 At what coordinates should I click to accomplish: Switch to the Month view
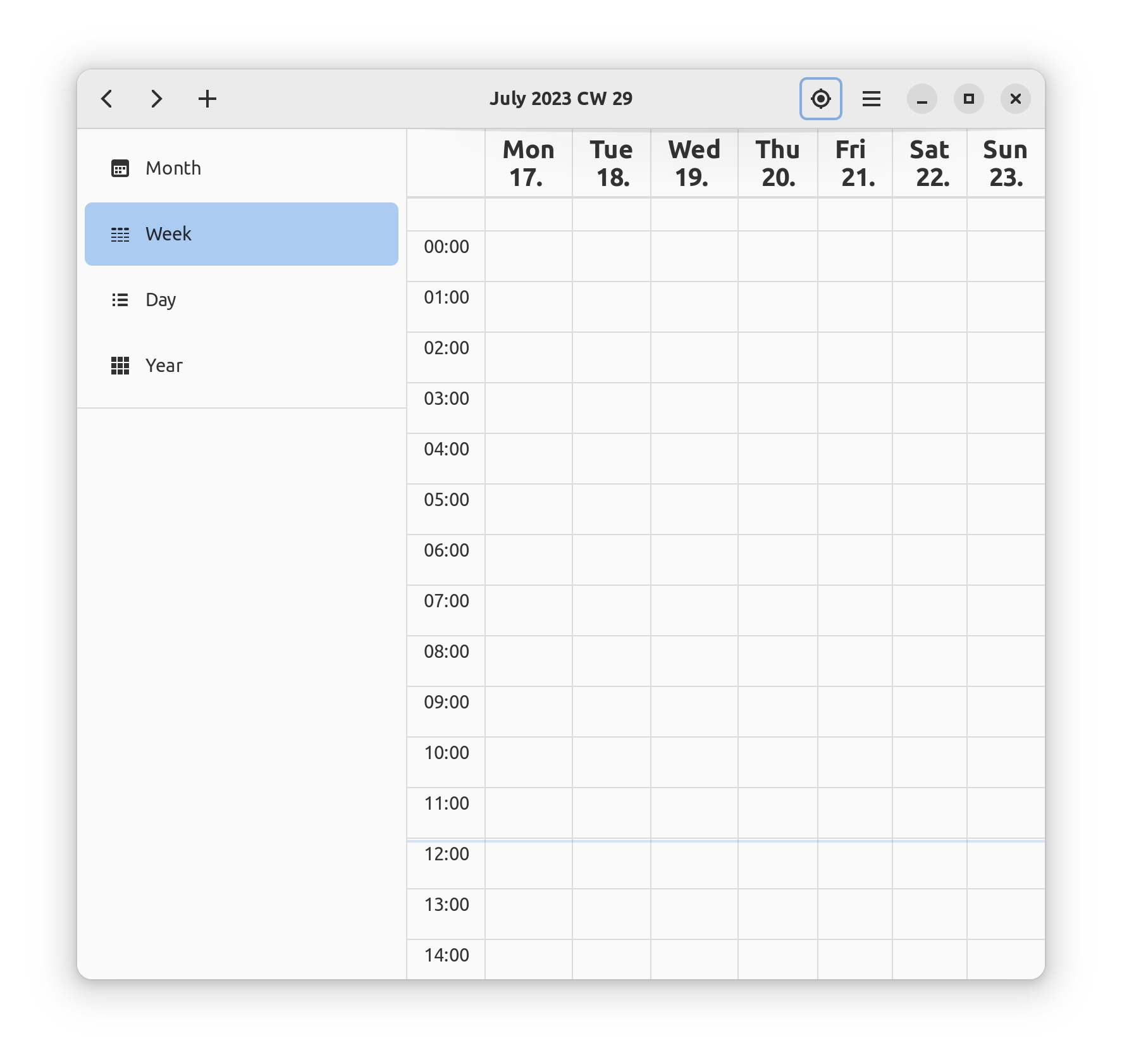coord(173,168)
